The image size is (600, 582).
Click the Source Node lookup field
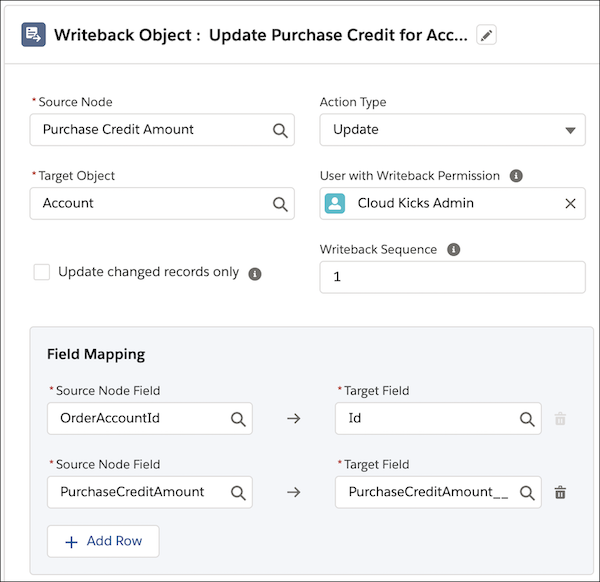[162, 130]
